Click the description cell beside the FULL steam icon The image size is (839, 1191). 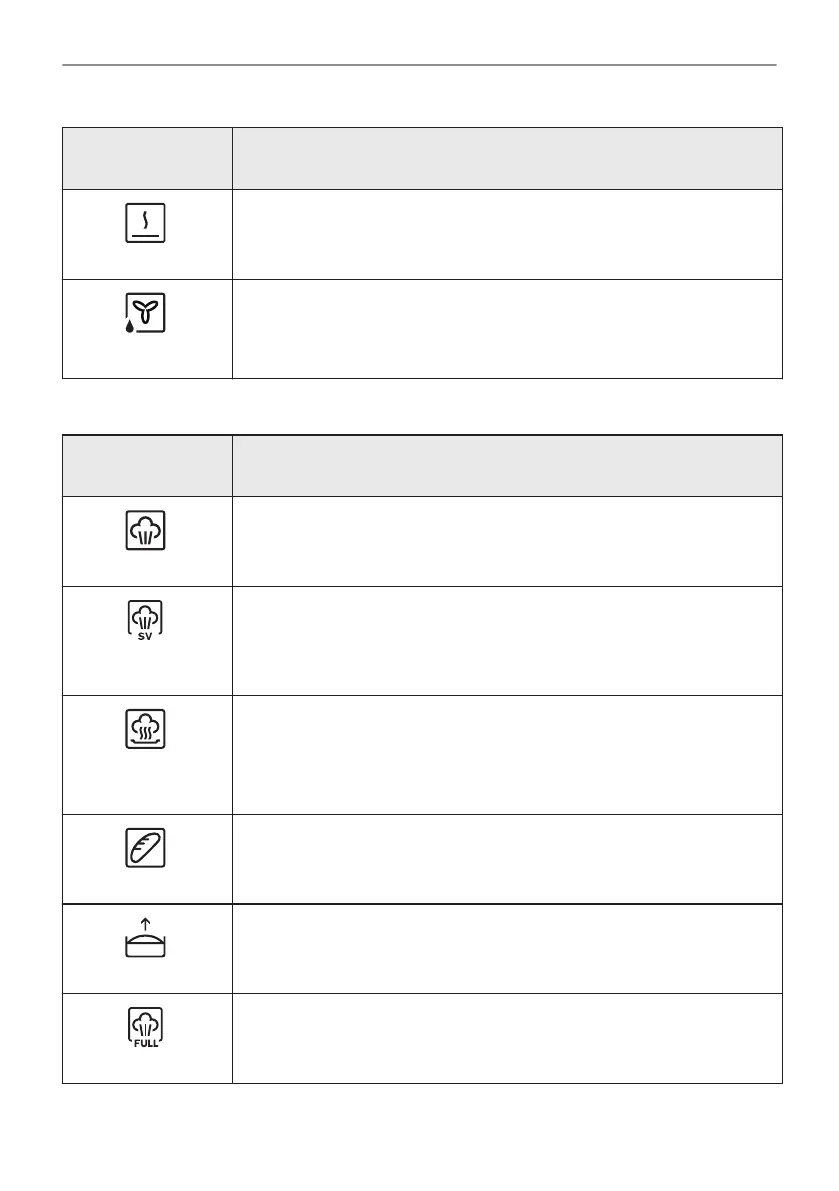[x=506, y=1038]
